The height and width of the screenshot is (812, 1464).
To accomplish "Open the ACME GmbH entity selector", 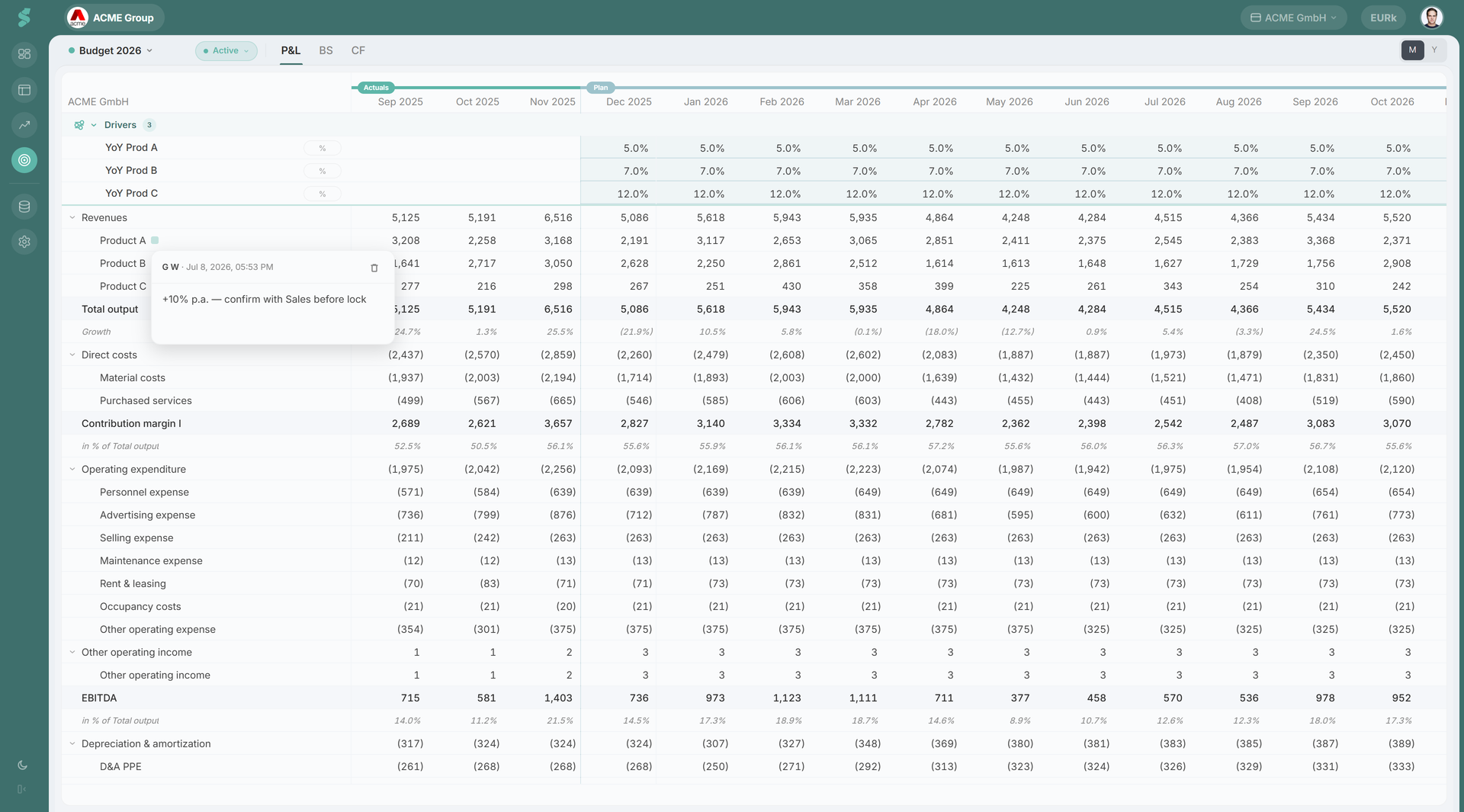I will click(1293, 18).
